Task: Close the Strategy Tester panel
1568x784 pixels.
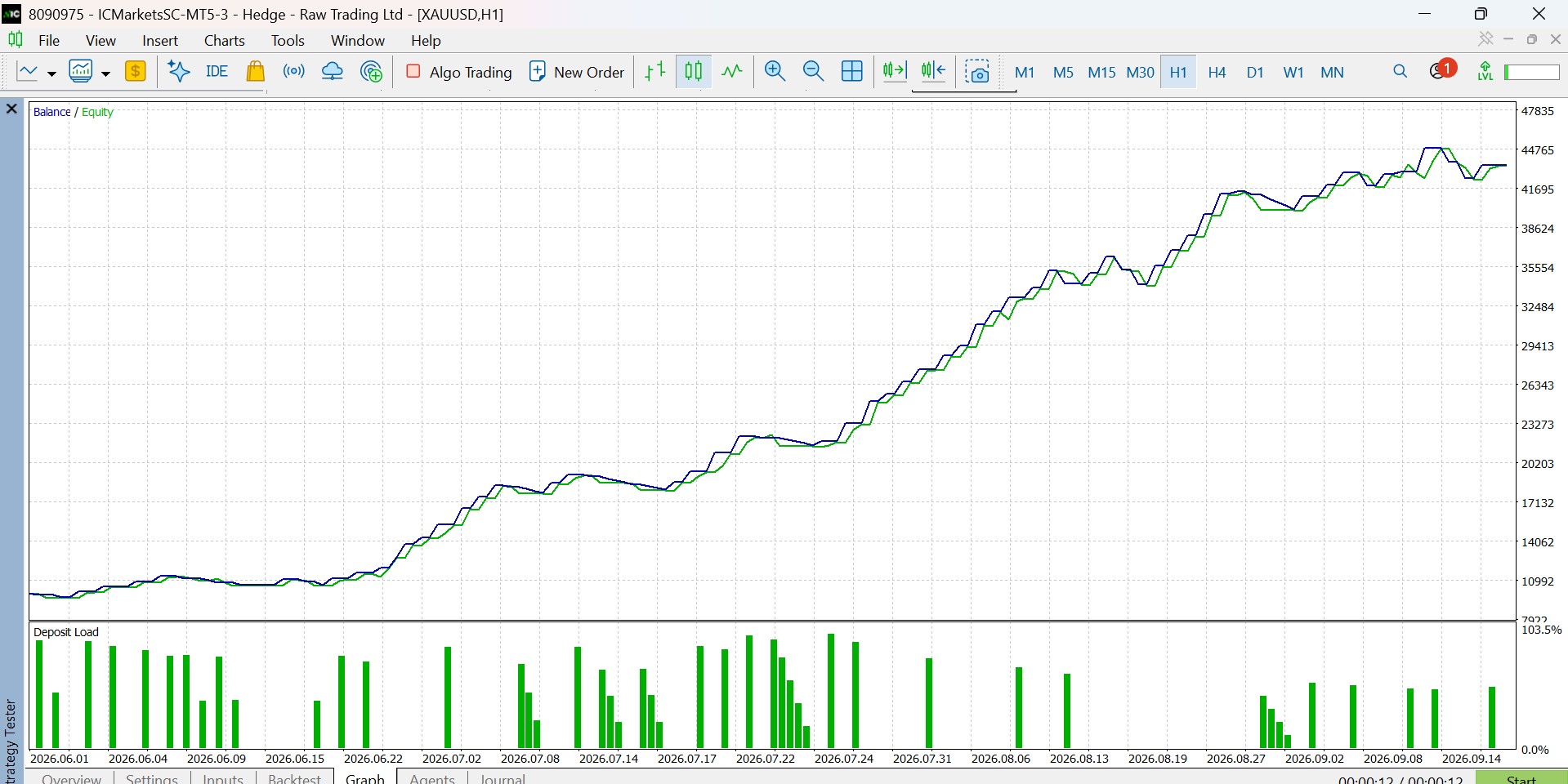Action: pos(11,109)
